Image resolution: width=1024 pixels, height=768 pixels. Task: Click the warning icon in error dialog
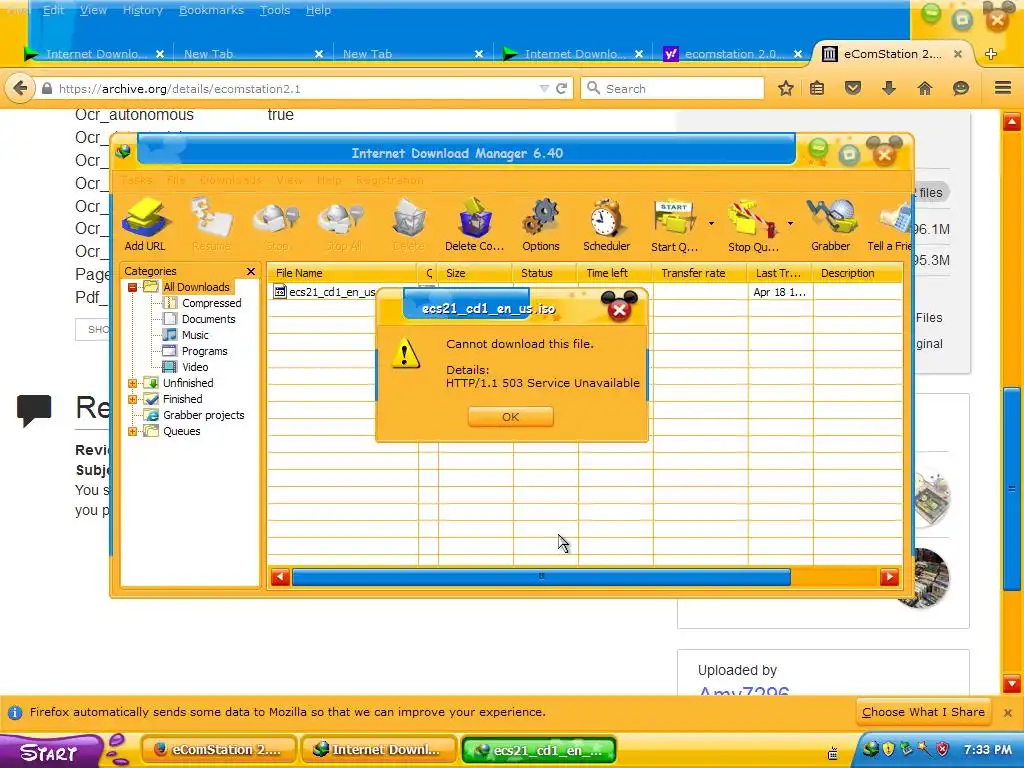click(x=406, y=353)
